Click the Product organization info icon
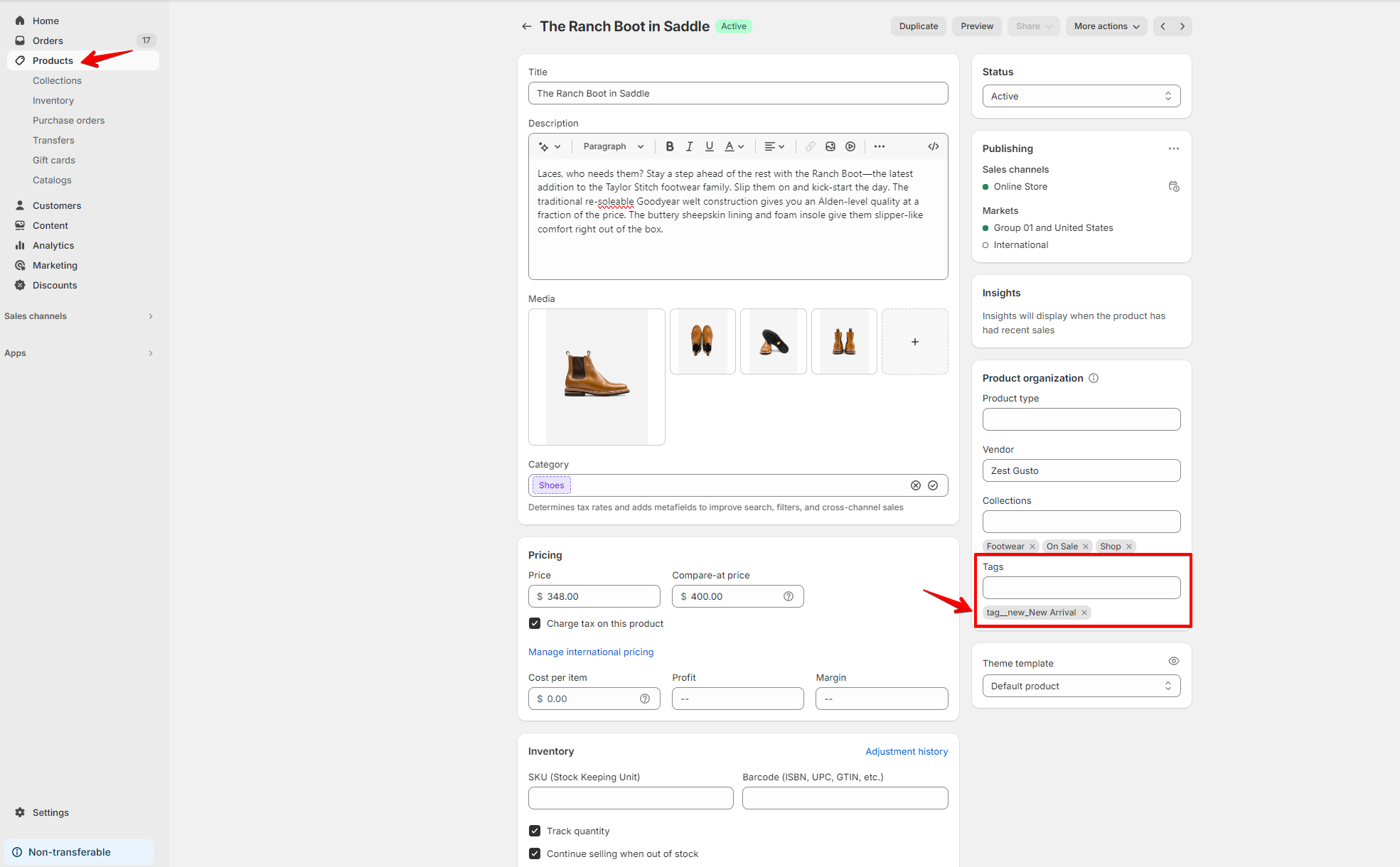1400x867 pixels. coord(1094,378)
